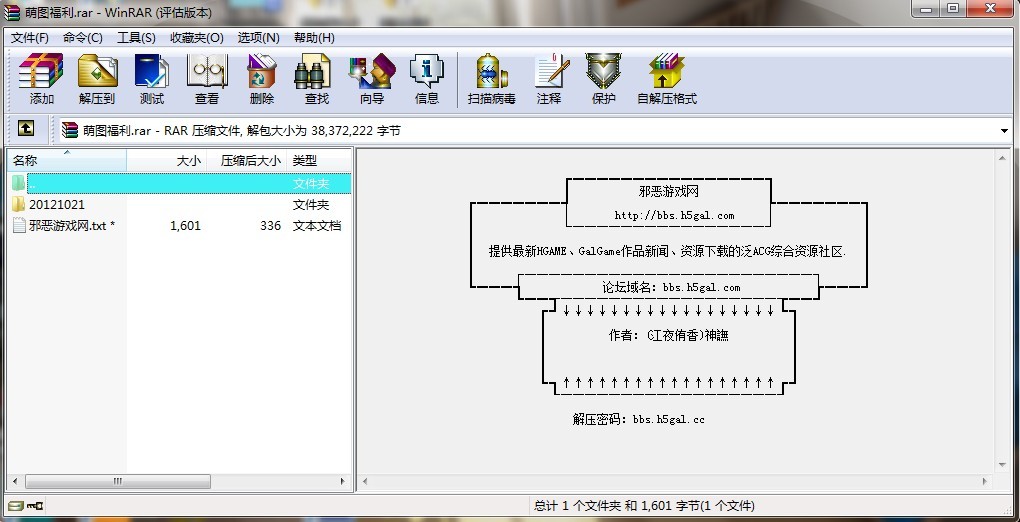Viewport: 1020px width, 522px height.
Task: Open the 查找 (Find) binoculars tool
Action: click(316, 79)
